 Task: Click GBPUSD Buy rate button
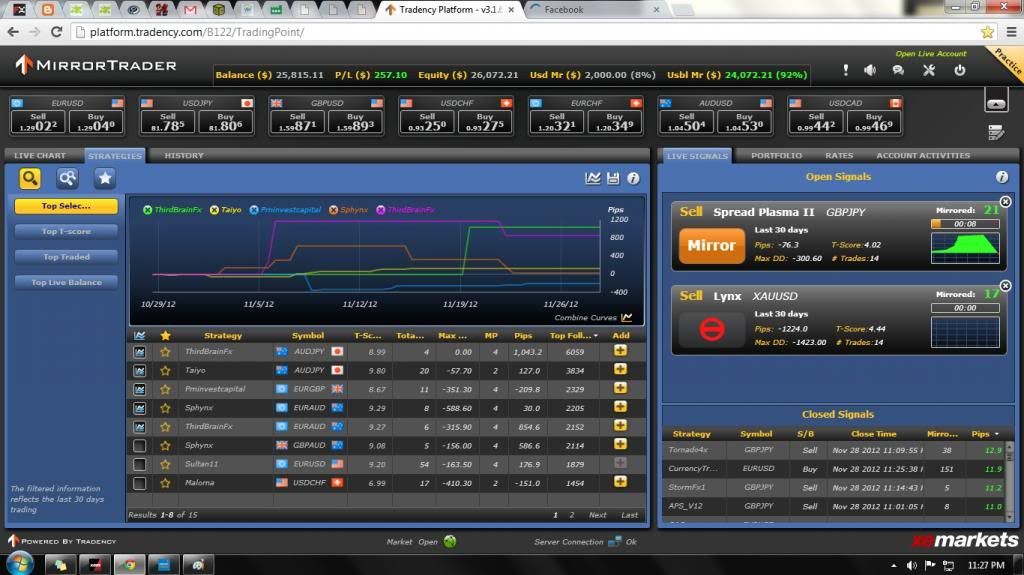click(x=355, y=122)
